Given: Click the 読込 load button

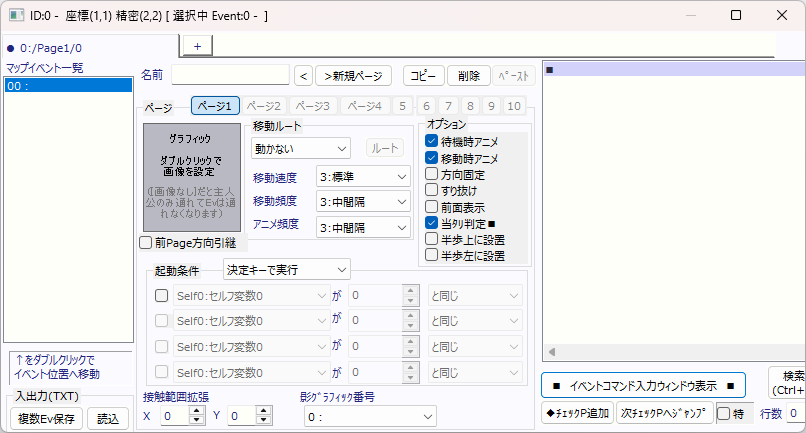Looking at the screenshot, I should 107,419.
